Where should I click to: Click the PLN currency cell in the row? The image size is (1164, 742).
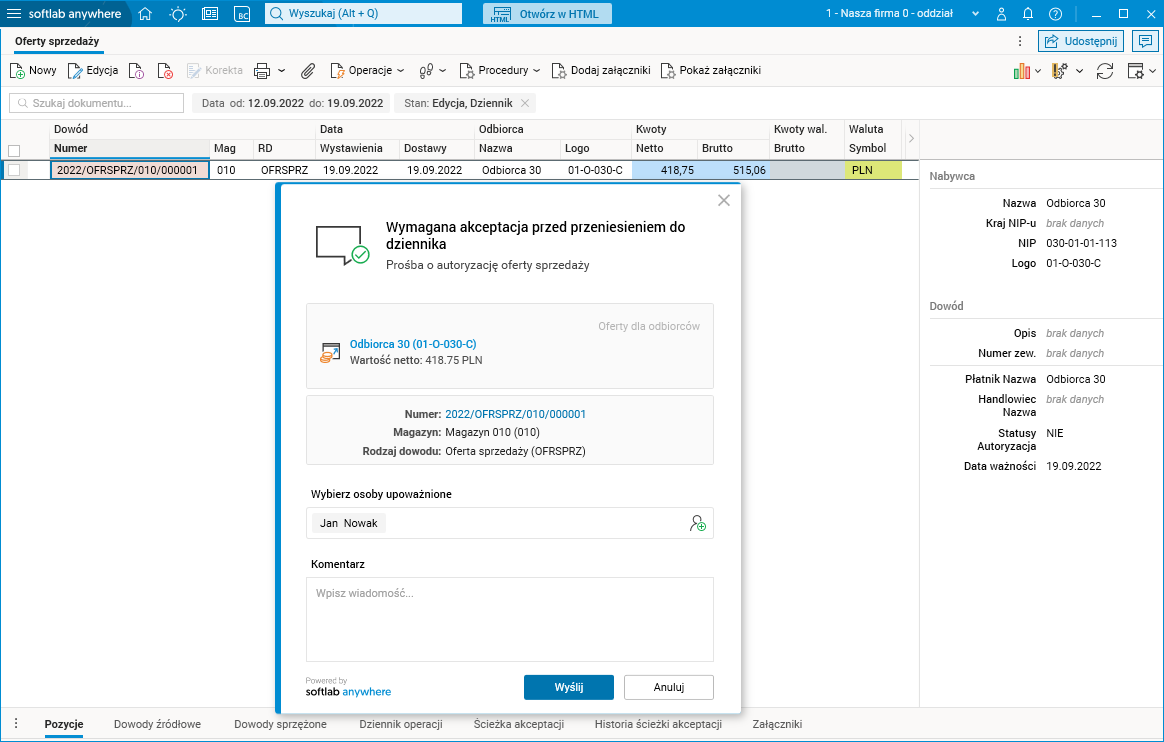872,170
